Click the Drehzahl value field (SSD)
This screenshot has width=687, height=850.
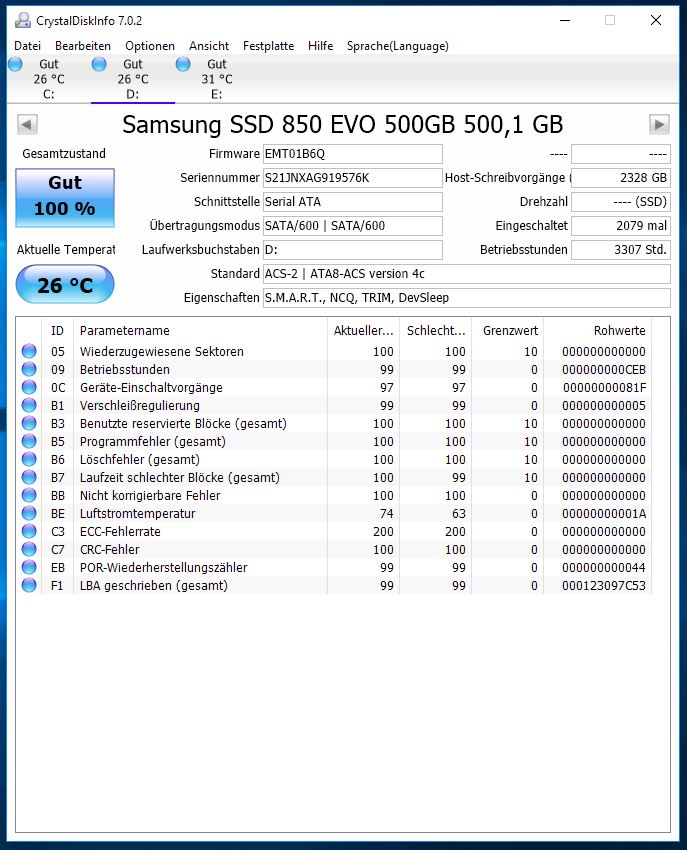621,202
